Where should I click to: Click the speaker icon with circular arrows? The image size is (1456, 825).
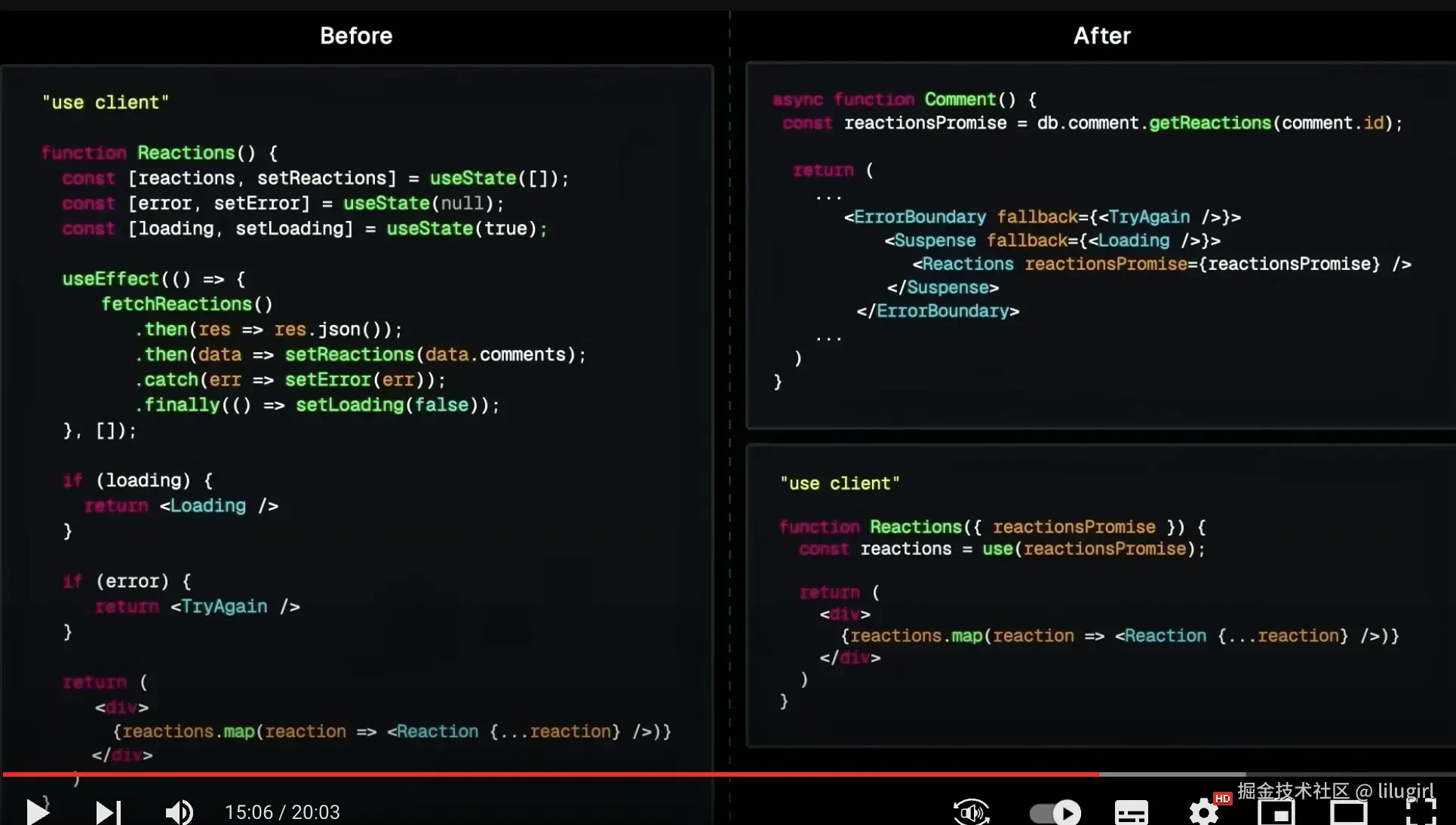click(971, 812)
